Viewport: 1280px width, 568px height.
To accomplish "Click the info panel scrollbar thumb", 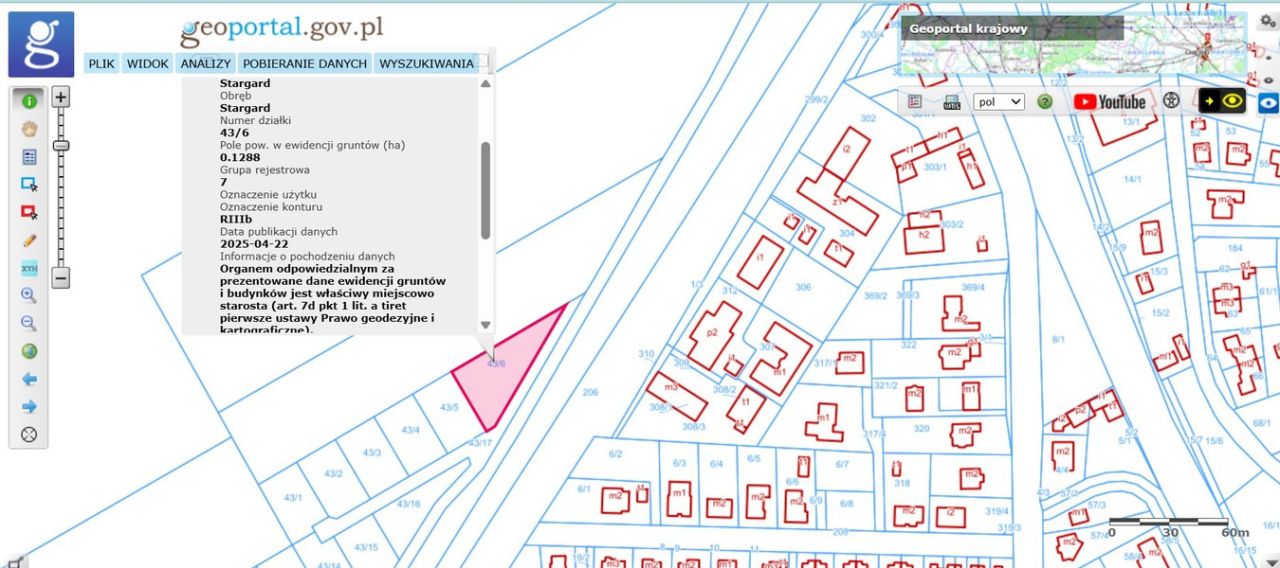I will [x=486, y=190].
